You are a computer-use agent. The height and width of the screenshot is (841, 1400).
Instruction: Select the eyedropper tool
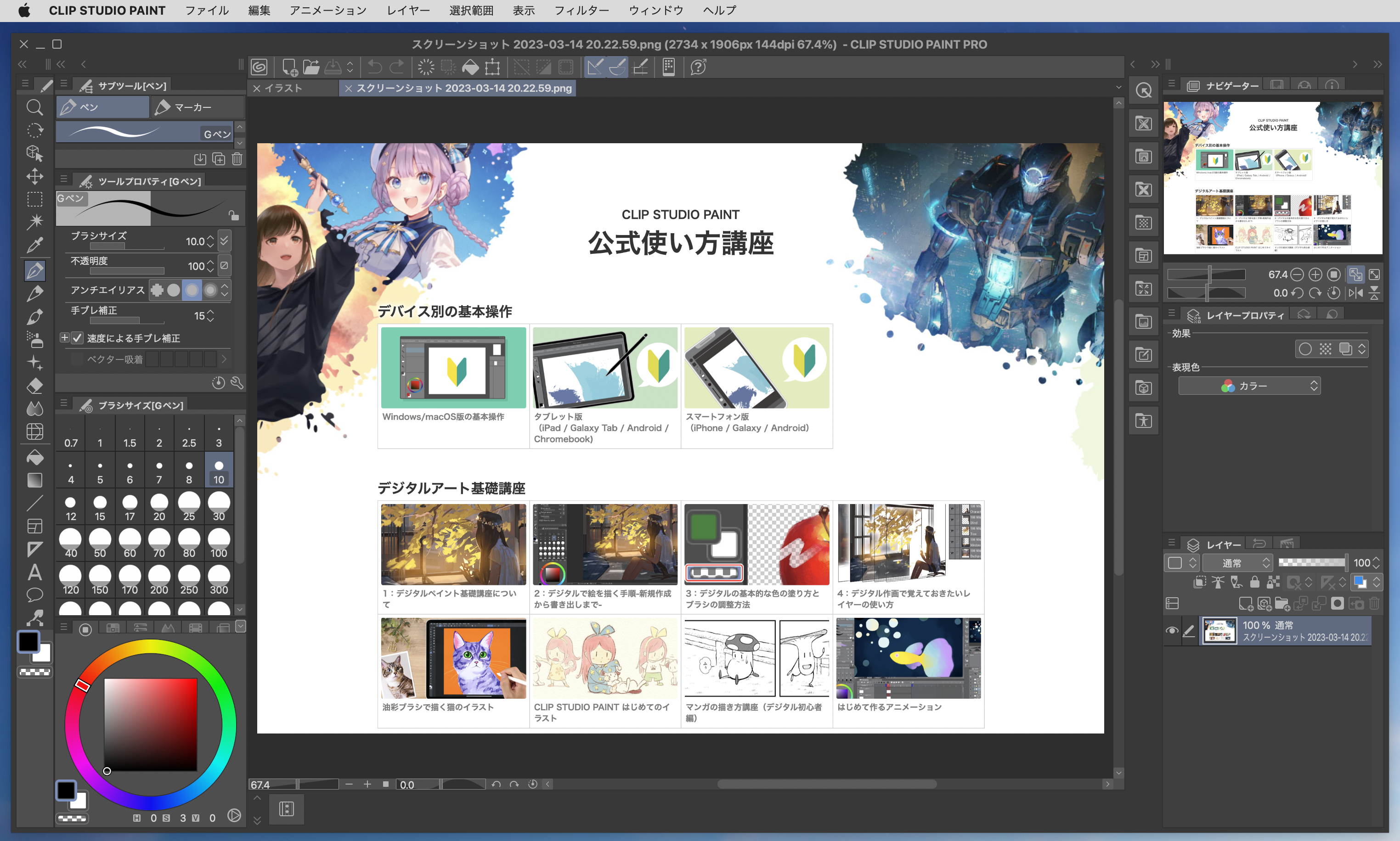coord(34,246)
